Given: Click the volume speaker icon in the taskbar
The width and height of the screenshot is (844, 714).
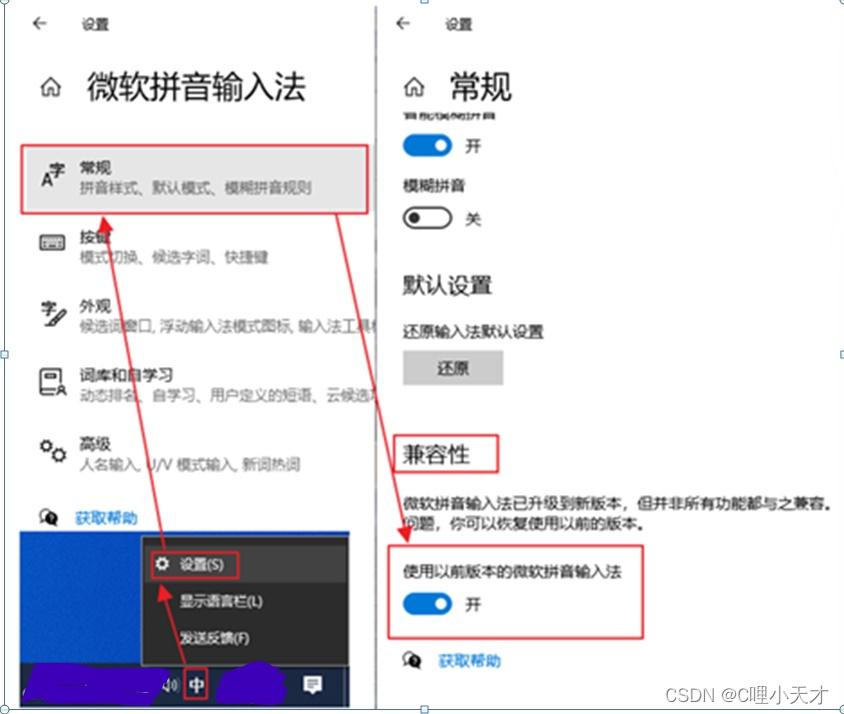Looking at the screenshot, I should 171,685.
